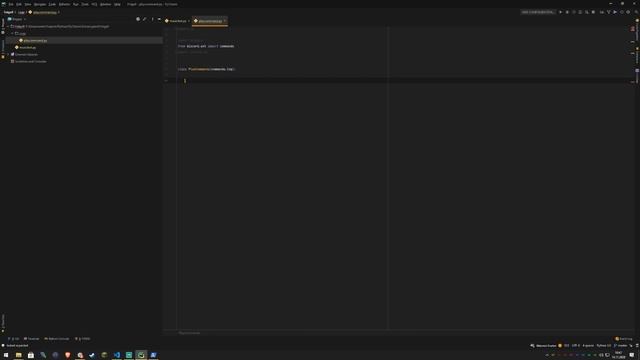Click the tool windows quick-access corner icon
This screenshot has width=640, height=360.
pyautogui.click(x=3, y=346)
